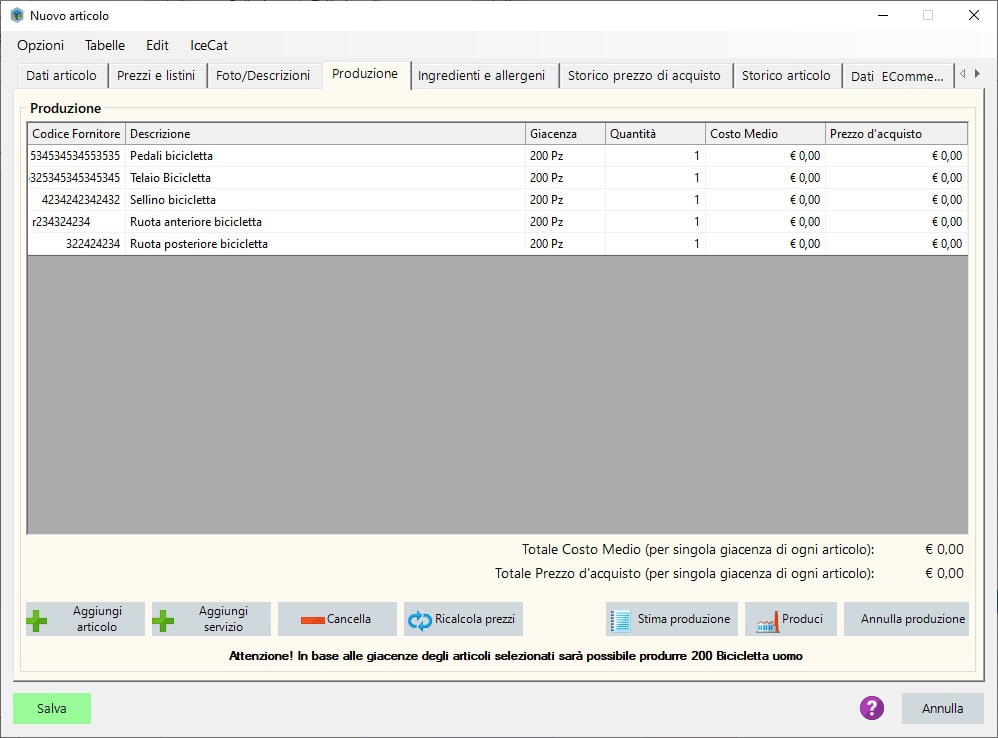The image size is (998, 738).
Task: Select the Pedali bicicletta row
Action: point(497,156)
